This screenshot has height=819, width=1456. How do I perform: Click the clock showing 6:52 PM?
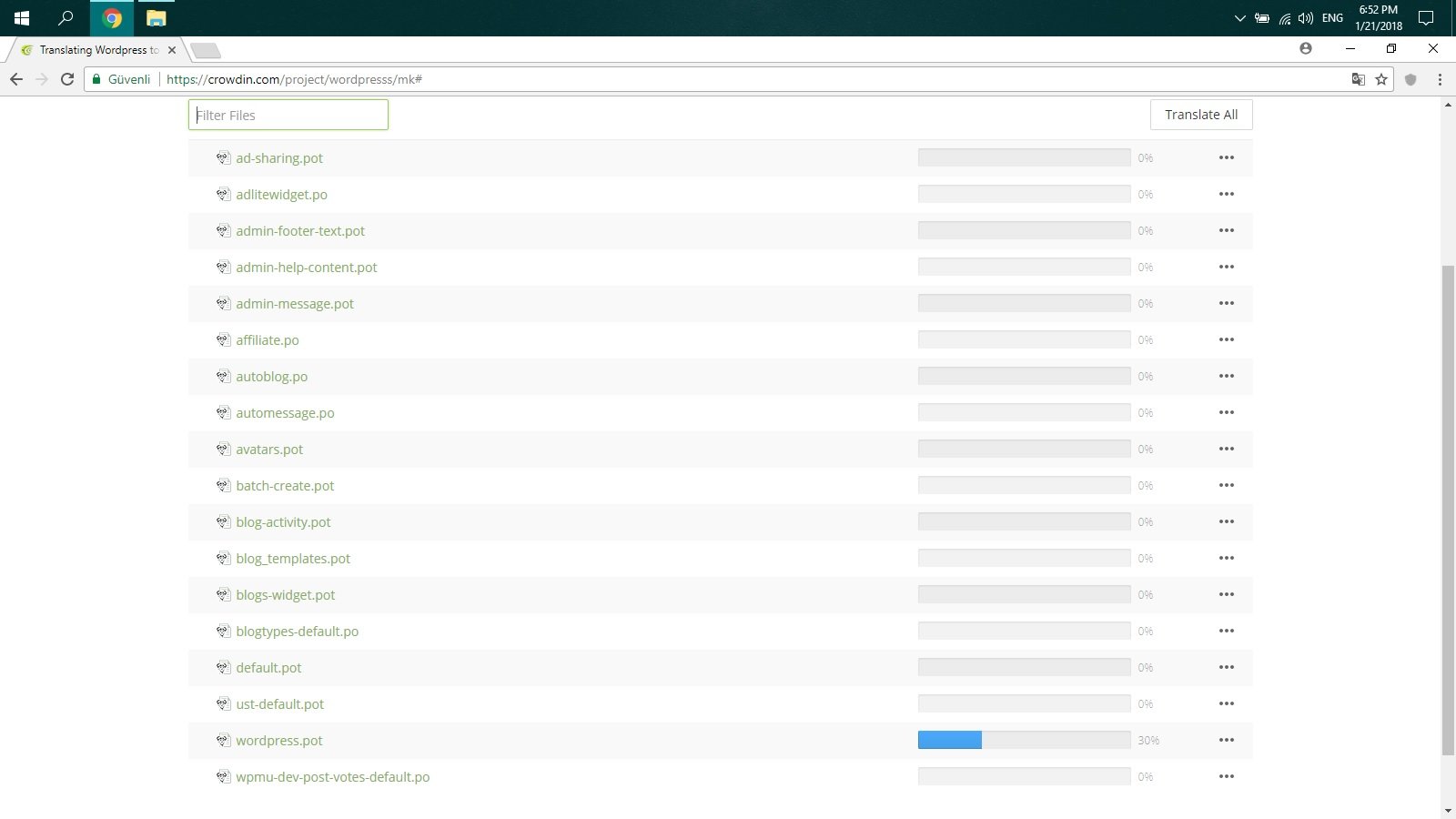(x=1379, y=18)
